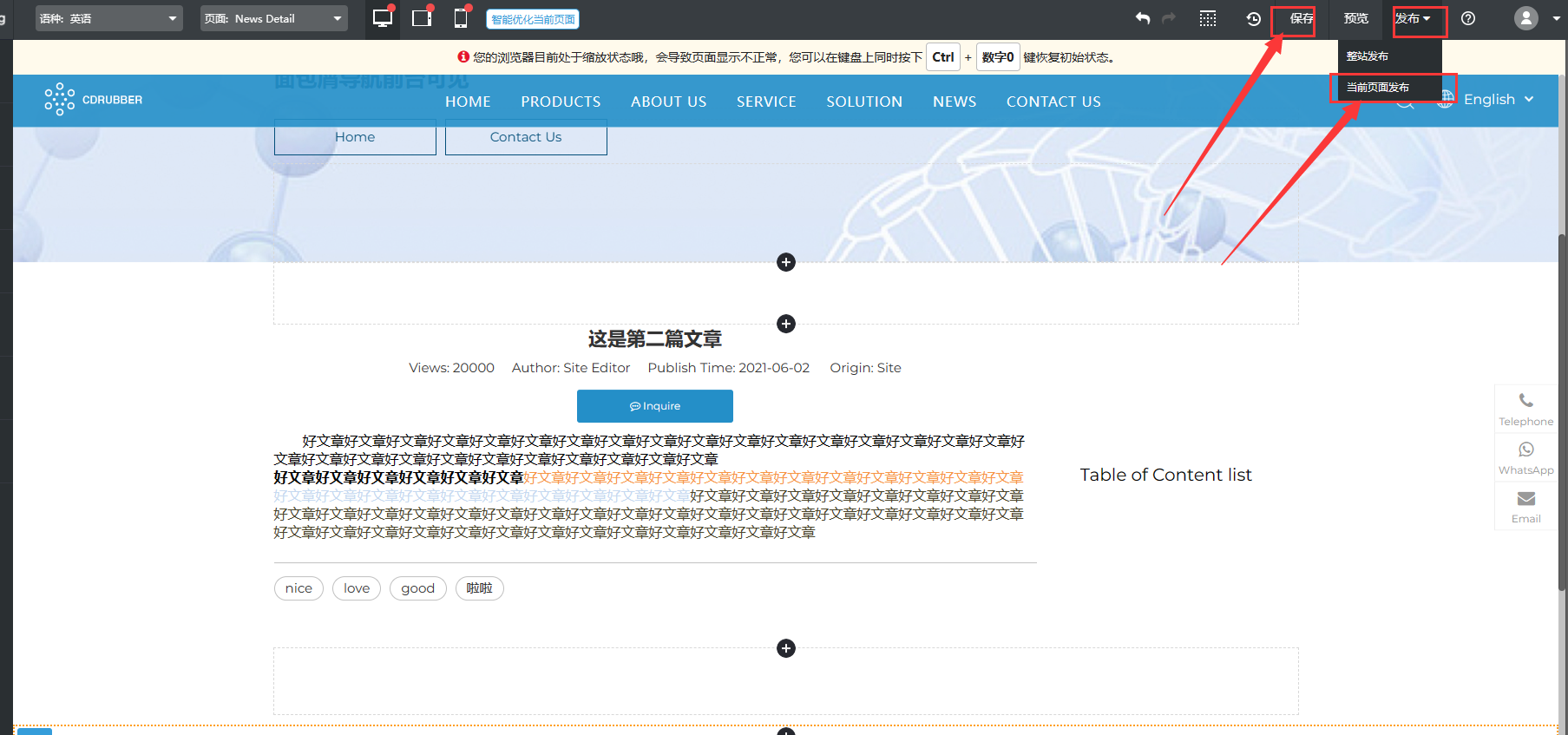Switch to tablet preview mode
The width and height of the screenshot is (1568, 735).
coord(422,18)
